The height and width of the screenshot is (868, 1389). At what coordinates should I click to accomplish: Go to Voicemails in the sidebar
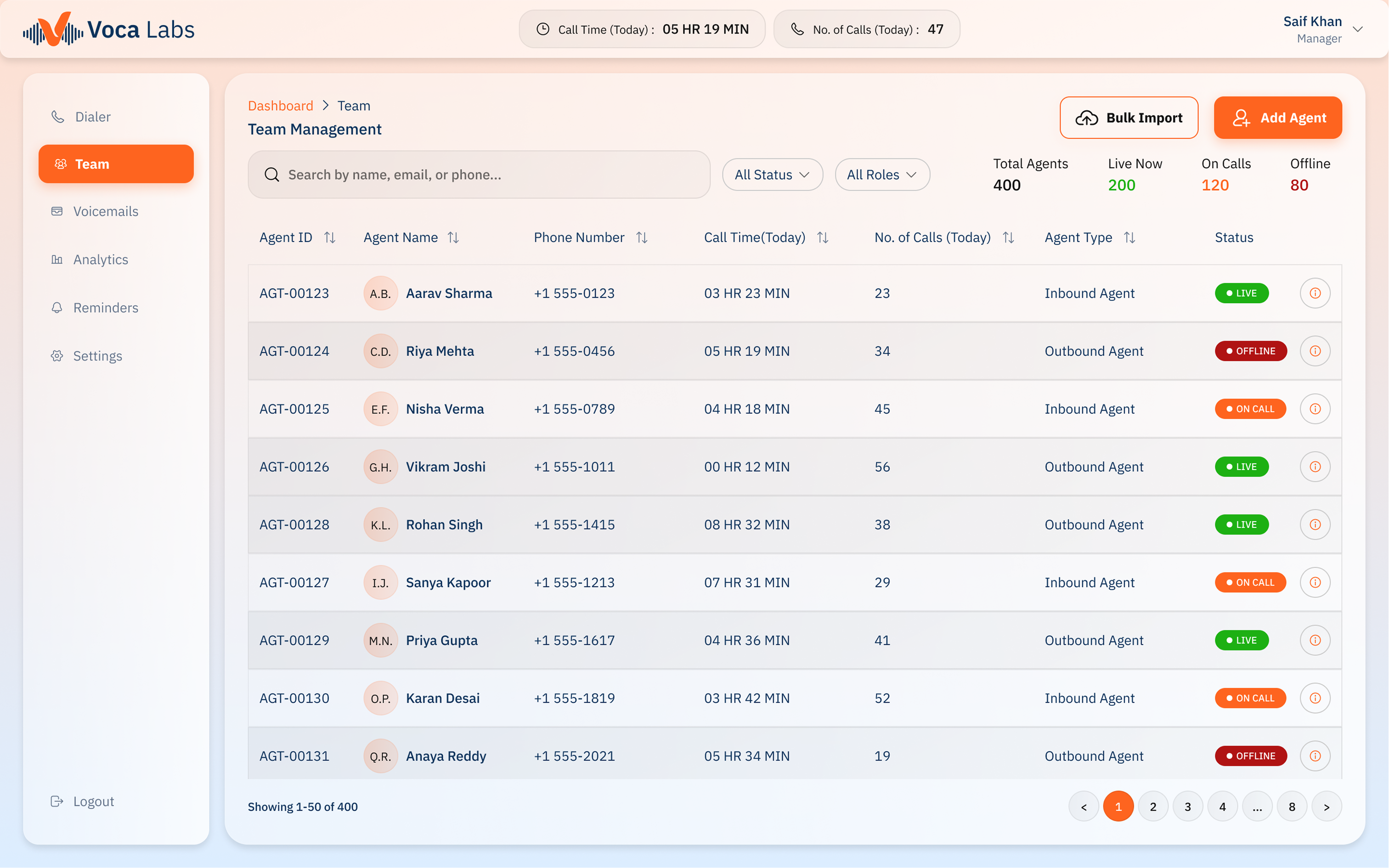(x=106, y=211)
